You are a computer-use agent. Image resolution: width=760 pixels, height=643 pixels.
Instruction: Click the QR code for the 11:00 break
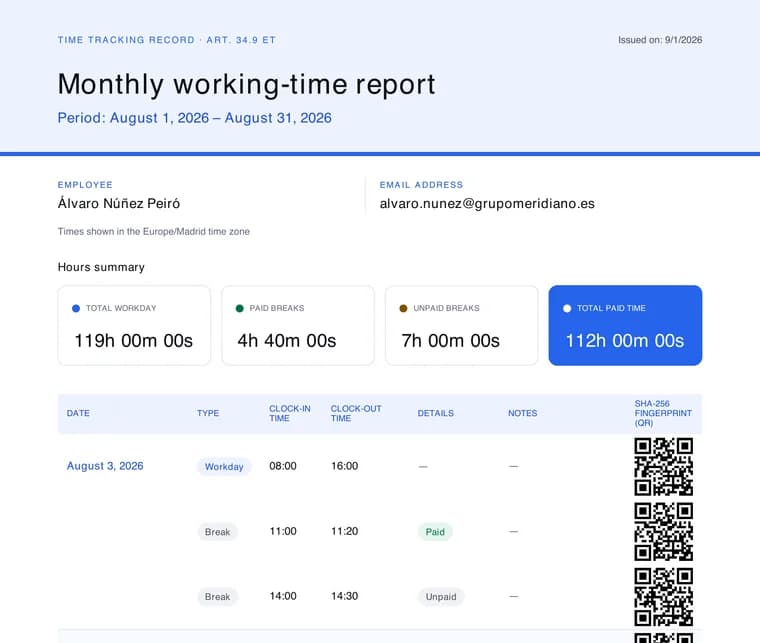pyautogui.click(x=664, y=532)
